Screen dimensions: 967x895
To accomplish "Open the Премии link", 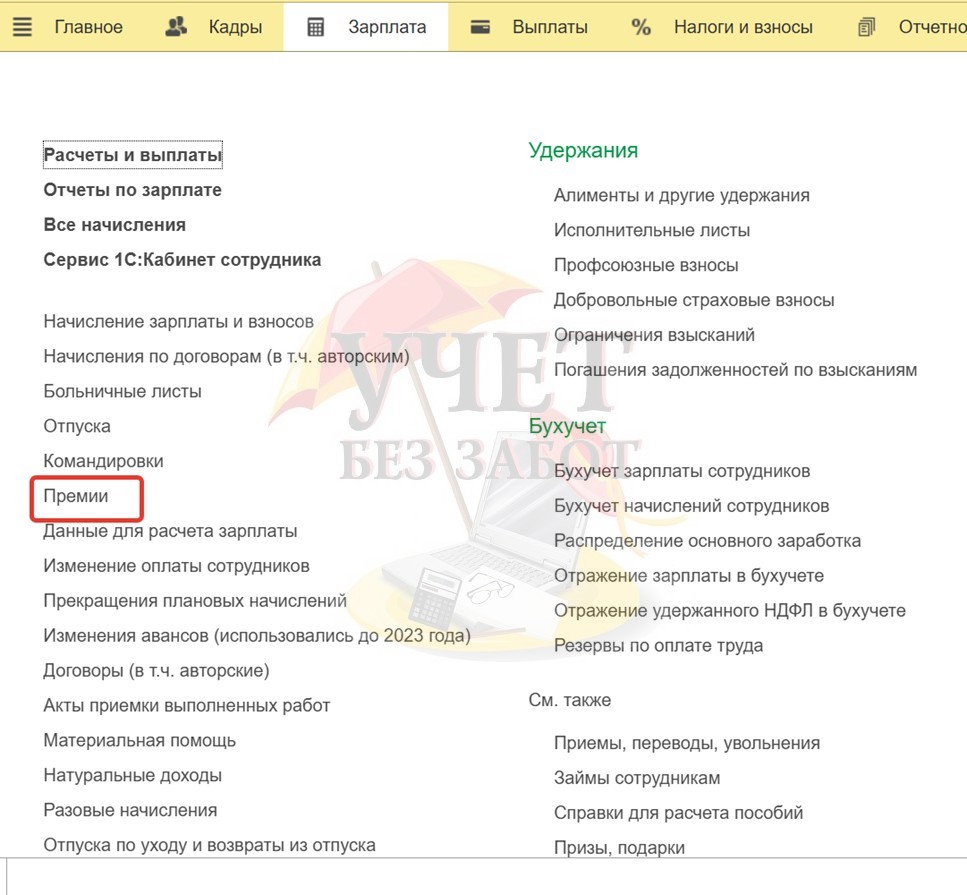I will (76, 496).
